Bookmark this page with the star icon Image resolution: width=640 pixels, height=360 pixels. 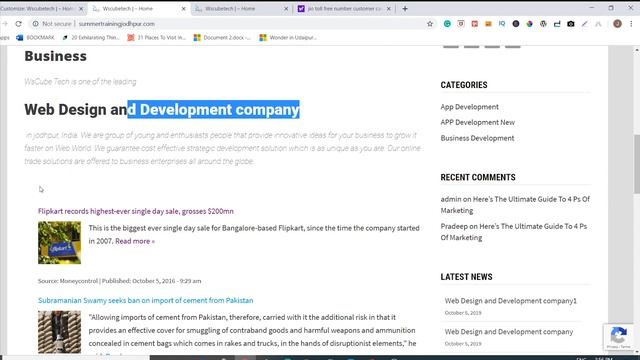coord(430,24)
